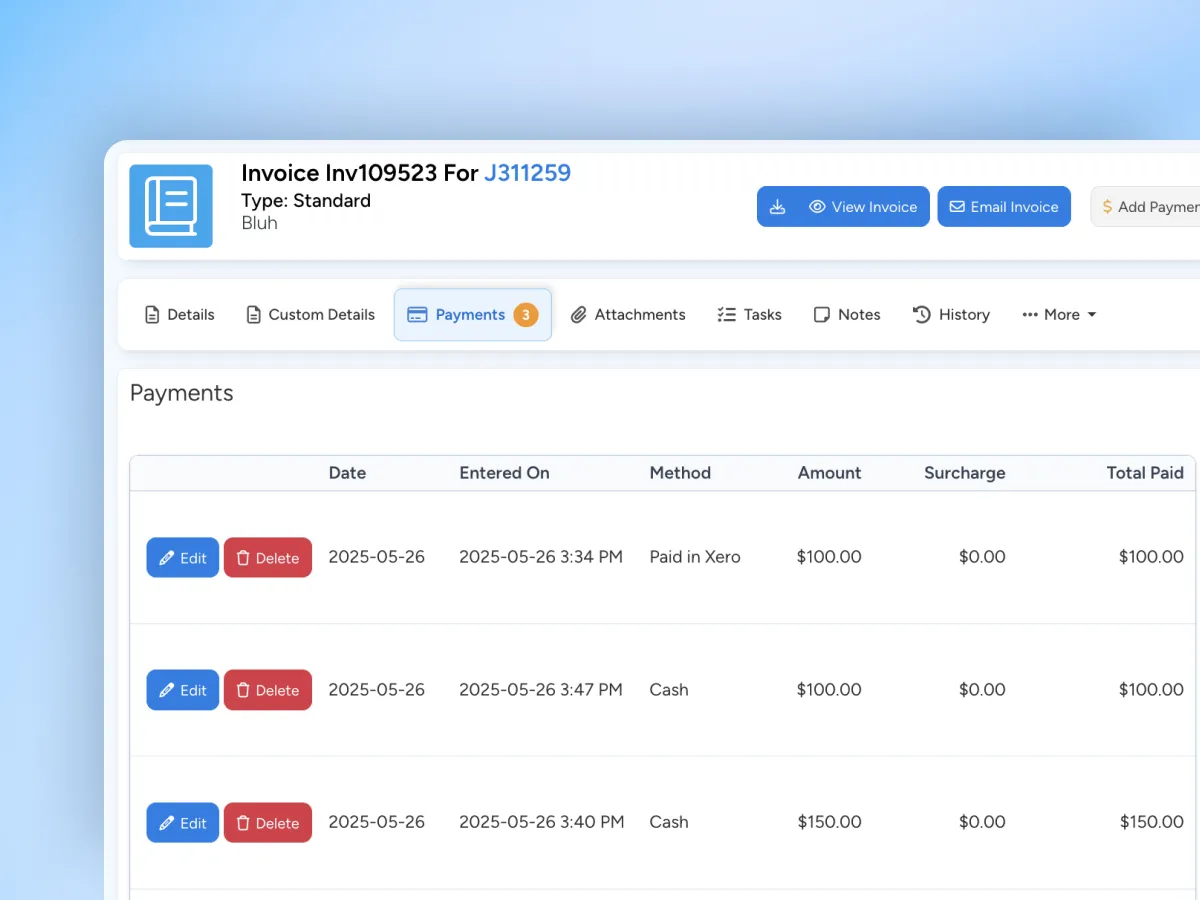Click the three-dots More icon
1200x900 pixels.
[x=1030, y=315]
